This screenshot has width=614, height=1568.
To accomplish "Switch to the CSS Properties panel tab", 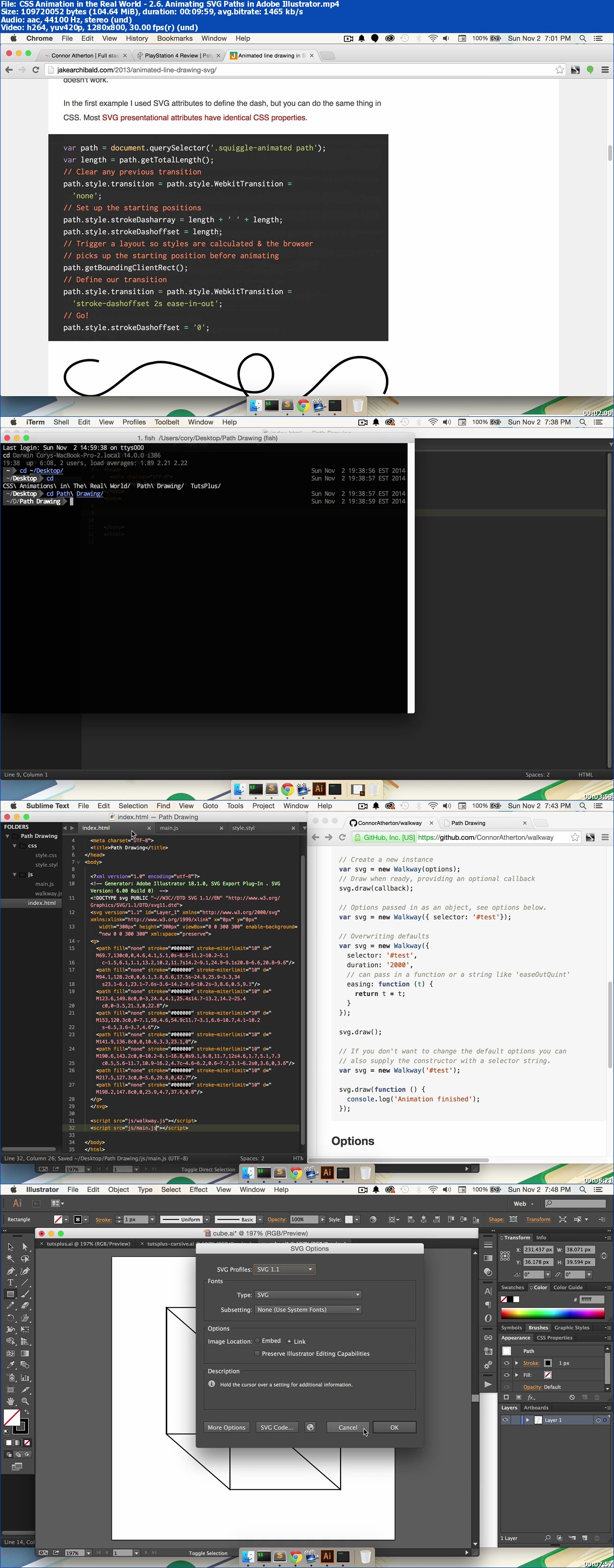I will 554,1338.
